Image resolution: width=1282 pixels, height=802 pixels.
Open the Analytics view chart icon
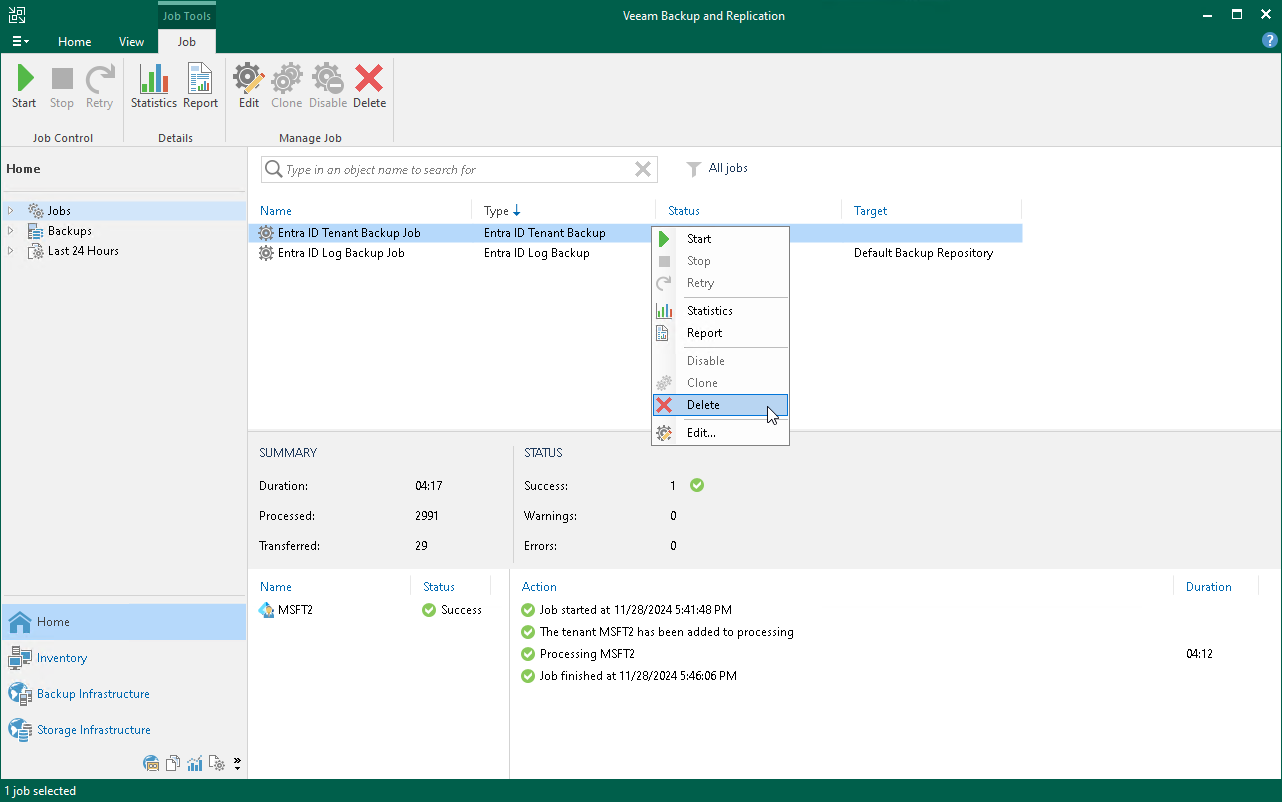click(195, 764)
